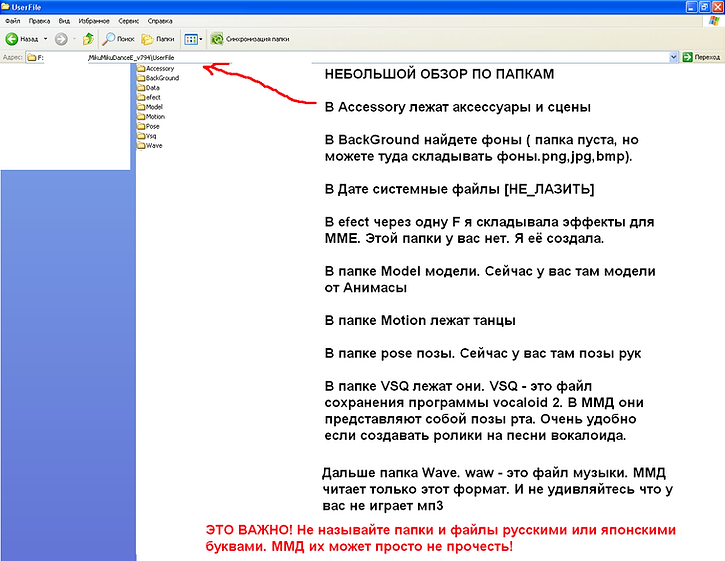Select the BackGround folder
The width and height of the screenshot is (725, 561).
pyautogui.click(x=158, y=78)
